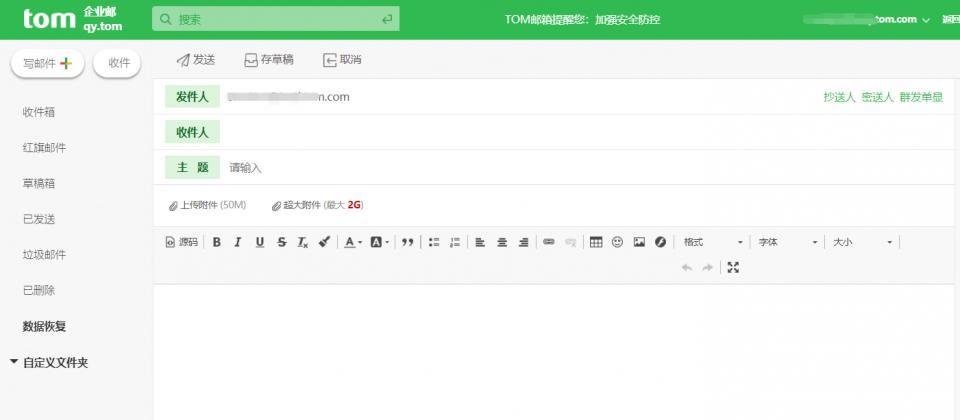Toggle strikethrough formatting
Image resolution: width=960 pixels, height=420 pixels.
(x=282, y=242)
